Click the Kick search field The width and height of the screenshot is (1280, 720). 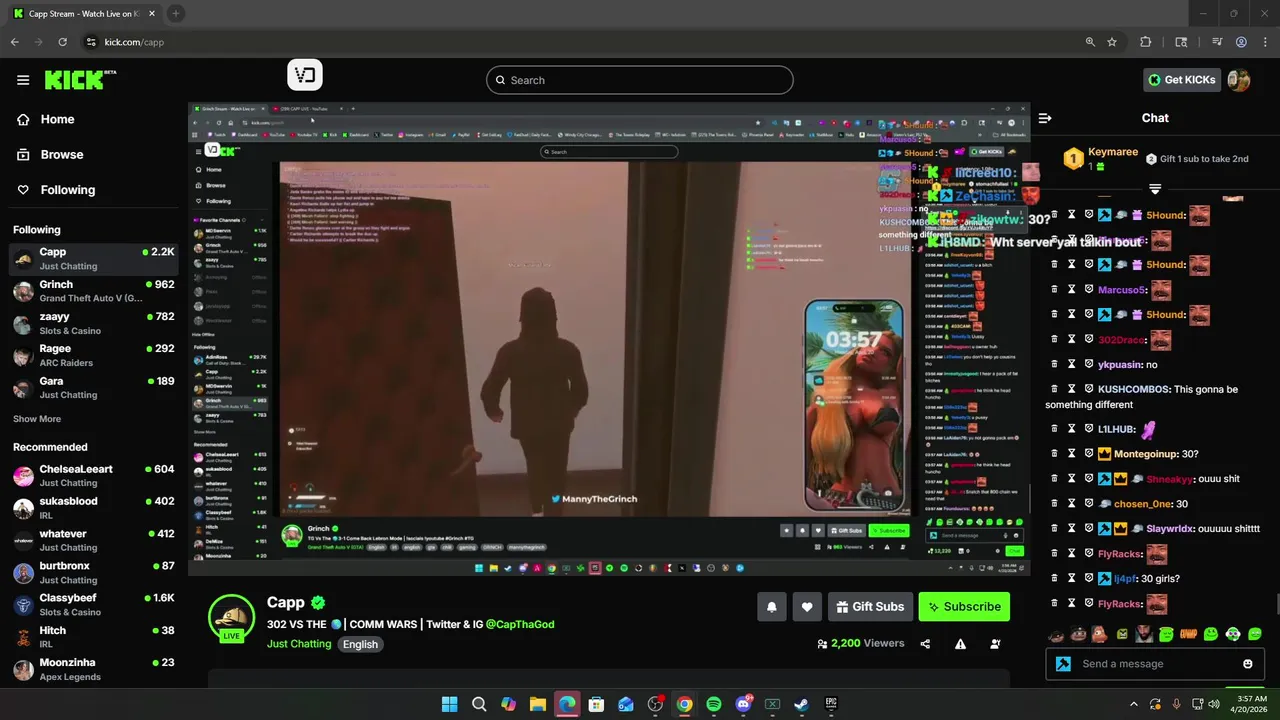click(x=640, y=80)
